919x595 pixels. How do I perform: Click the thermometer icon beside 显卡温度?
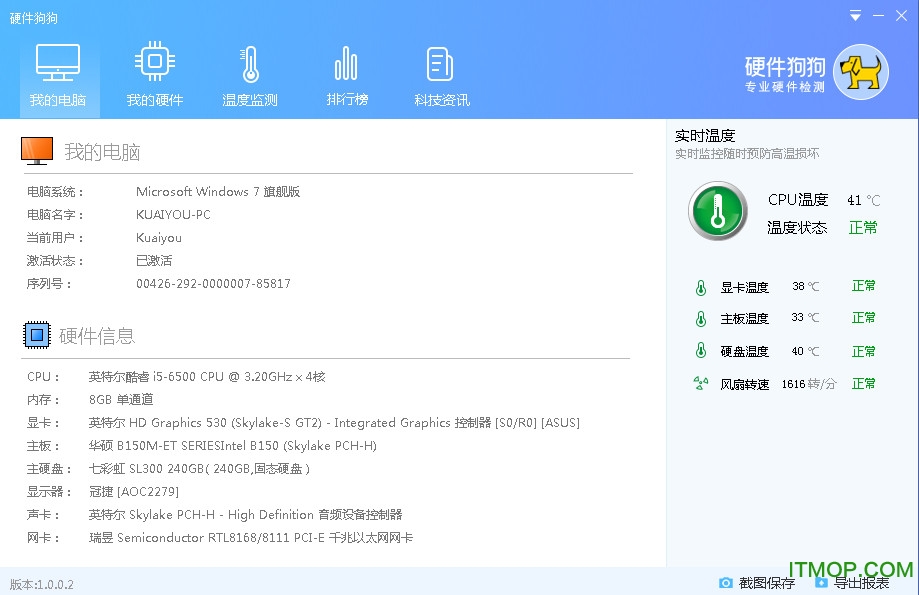tap(700, 286)
